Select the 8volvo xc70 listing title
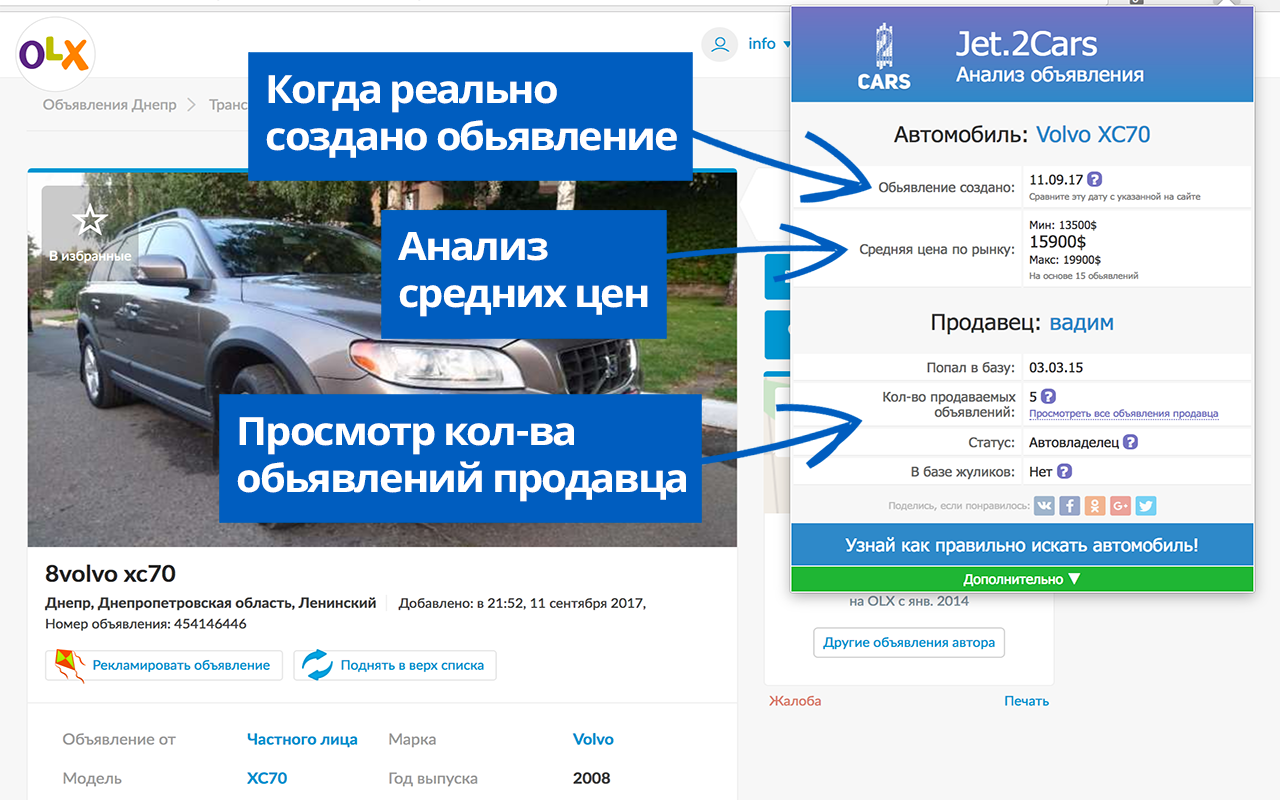Viewport: 1280px width, 800px height. (111, 574)
